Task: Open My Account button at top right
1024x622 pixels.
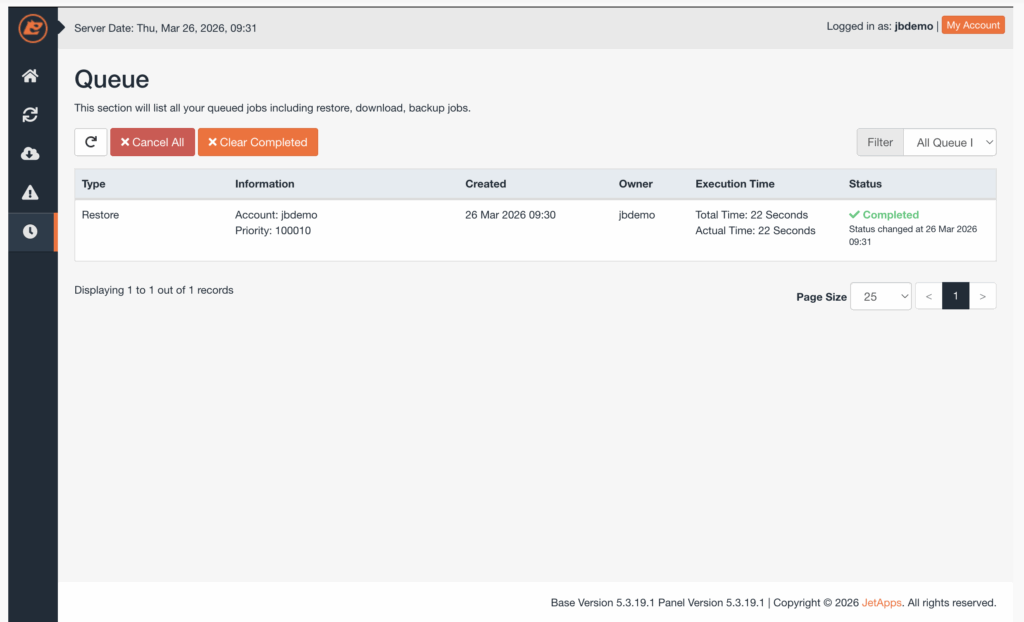Action: 973,26
